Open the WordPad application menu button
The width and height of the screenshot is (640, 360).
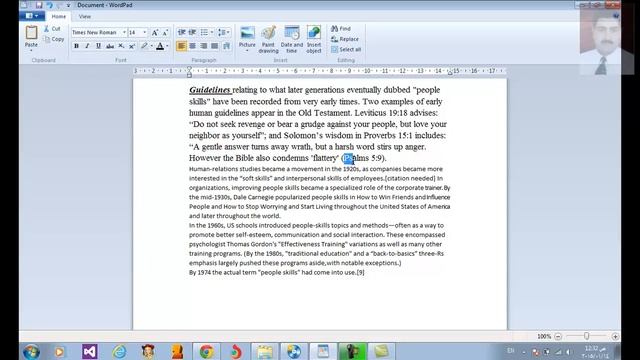pyautogui.click(x=32, y=16)
